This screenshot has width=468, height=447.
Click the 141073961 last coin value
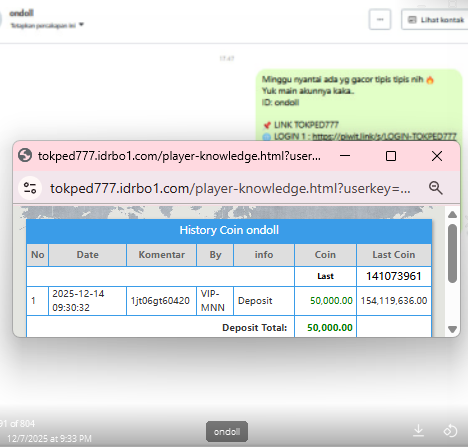tap(394, 276)
